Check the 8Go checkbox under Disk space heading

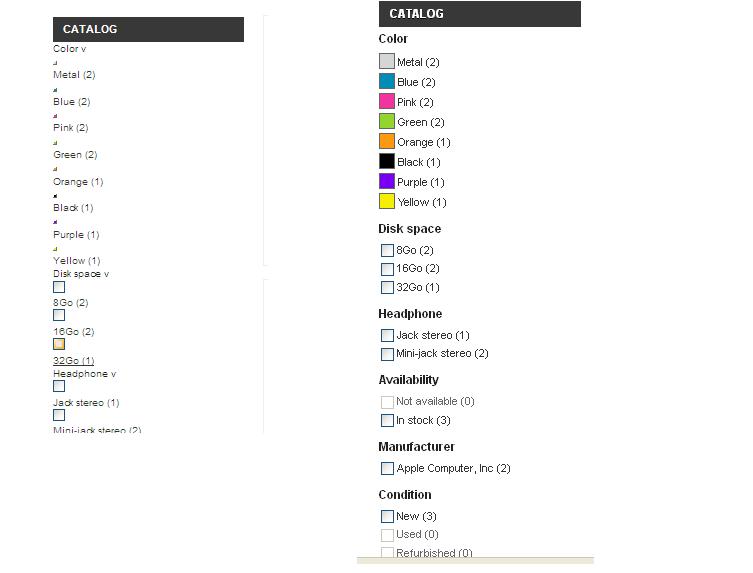[387, 250]
